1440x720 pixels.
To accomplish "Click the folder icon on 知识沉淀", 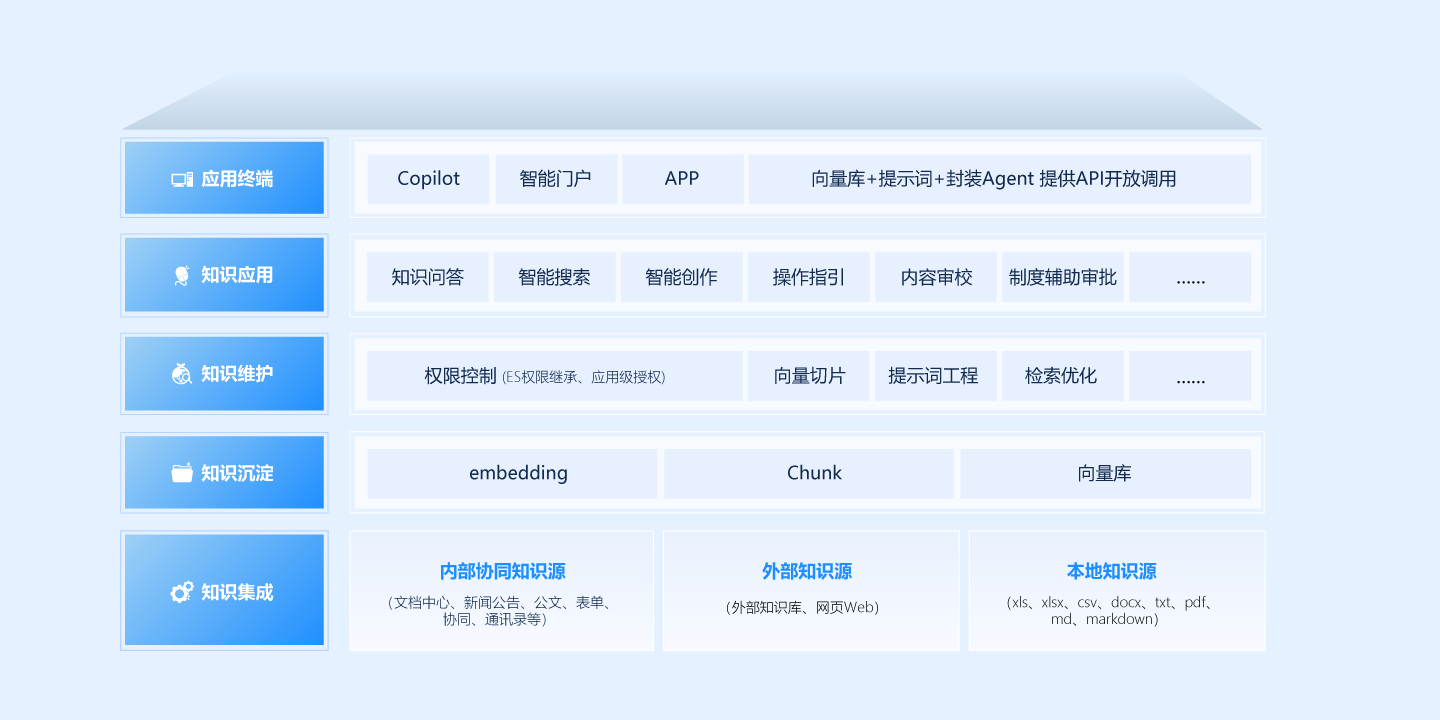I will [x=181, y=472].
